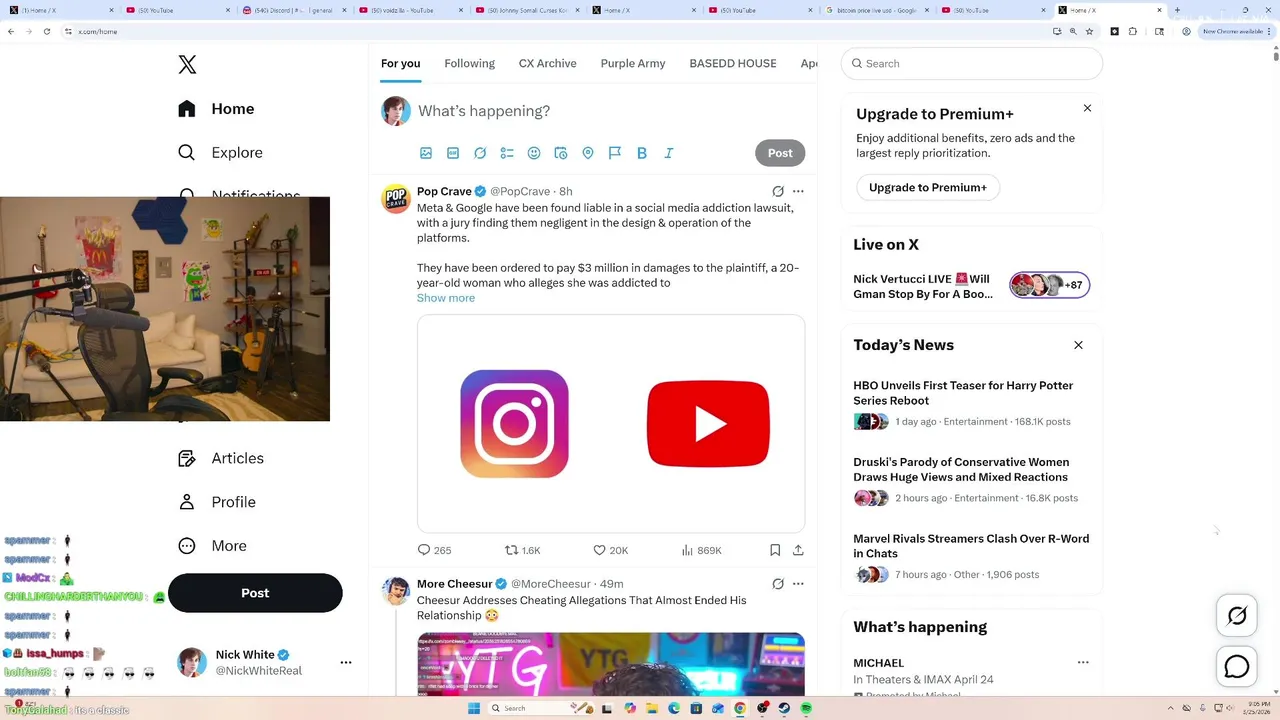
Task: Click Grok icon on More Cheesur post
Action: (778, 584)
